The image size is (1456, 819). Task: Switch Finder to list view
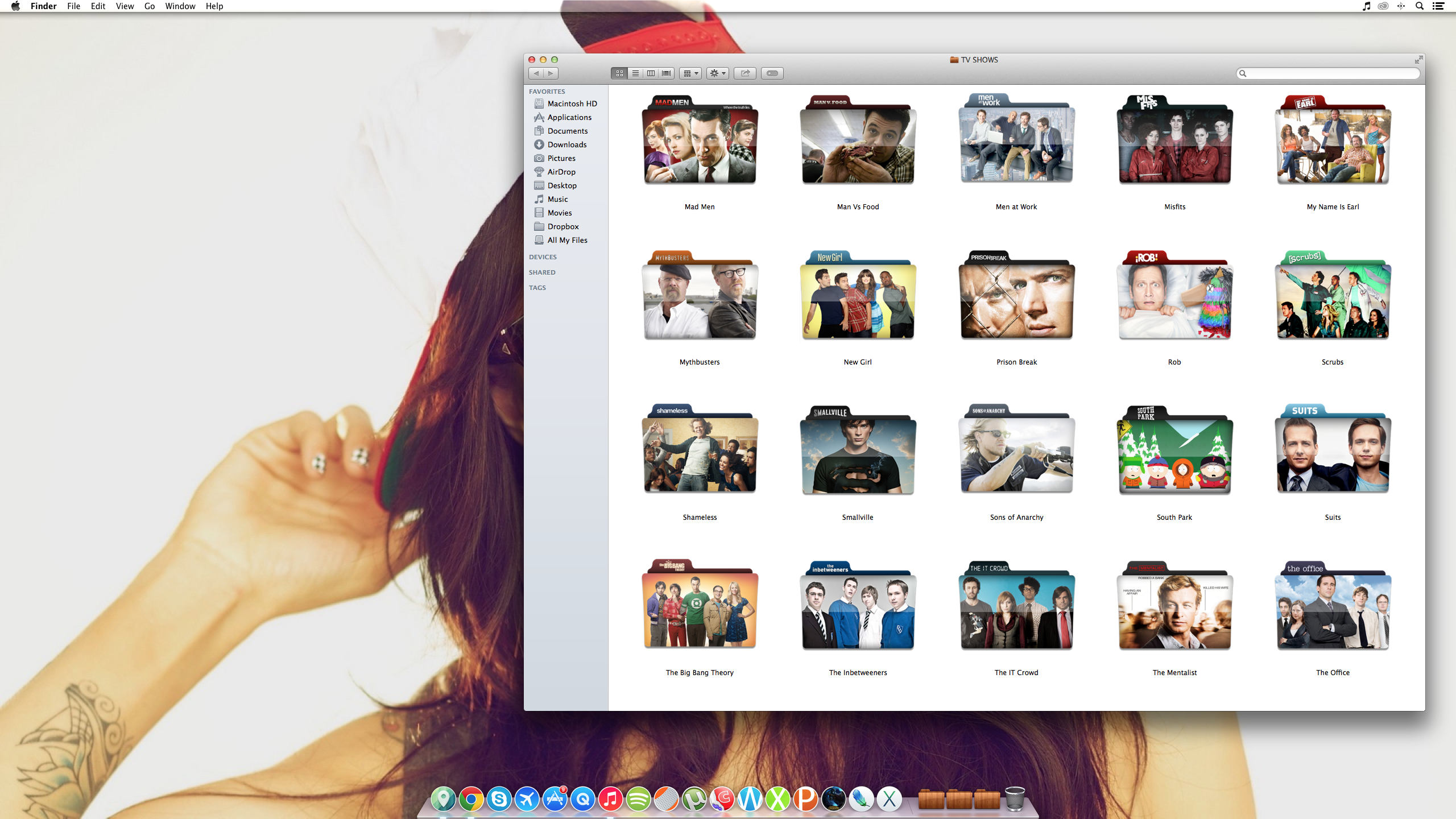635,73
